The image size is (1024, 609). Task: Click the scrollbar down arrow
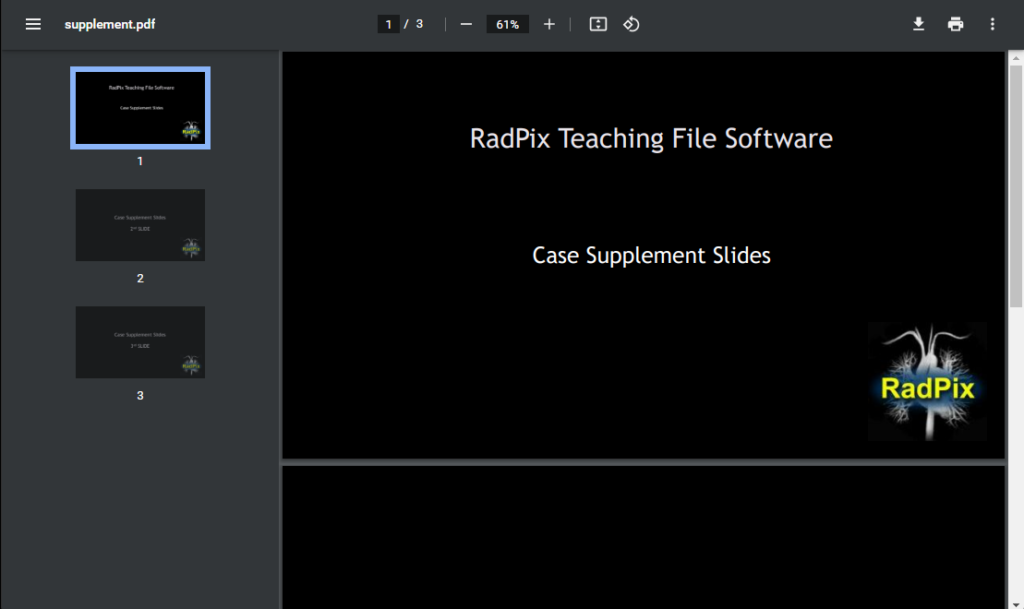[x=1016, y=604]
